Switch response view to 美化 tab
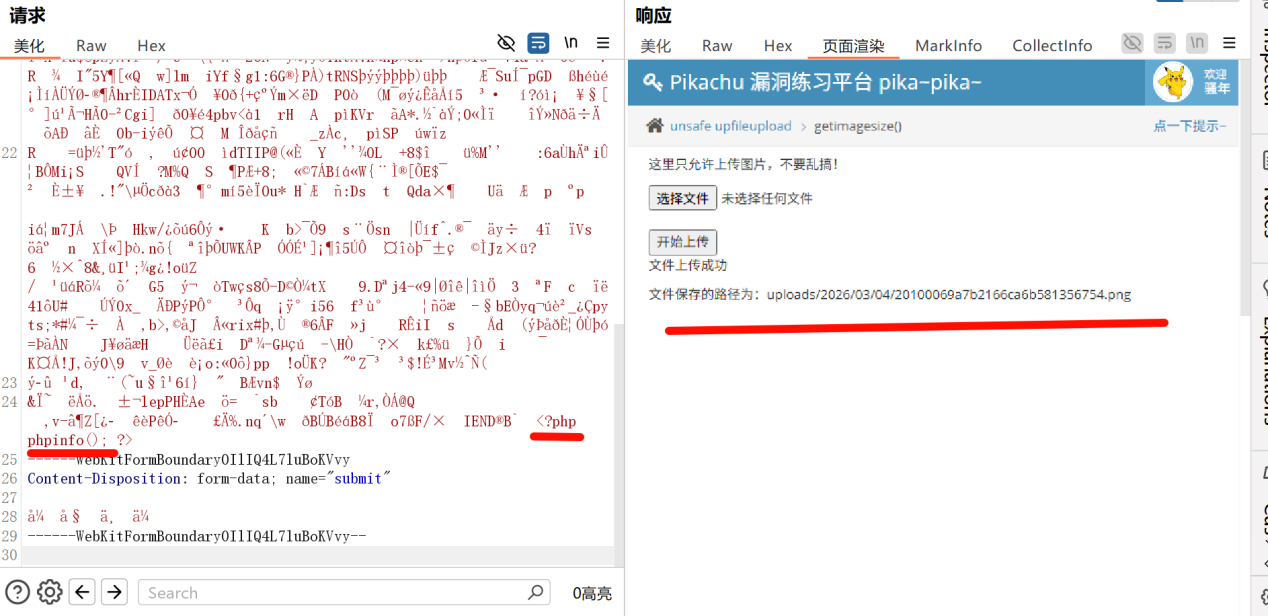1268x616 pixels. 656,46
